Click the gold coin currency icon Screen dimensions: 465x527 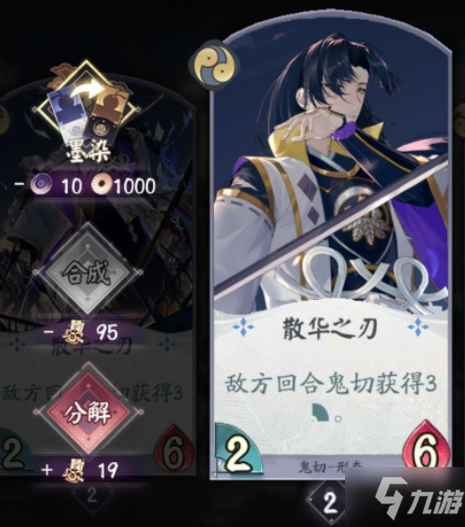click(x=102, y=185)
